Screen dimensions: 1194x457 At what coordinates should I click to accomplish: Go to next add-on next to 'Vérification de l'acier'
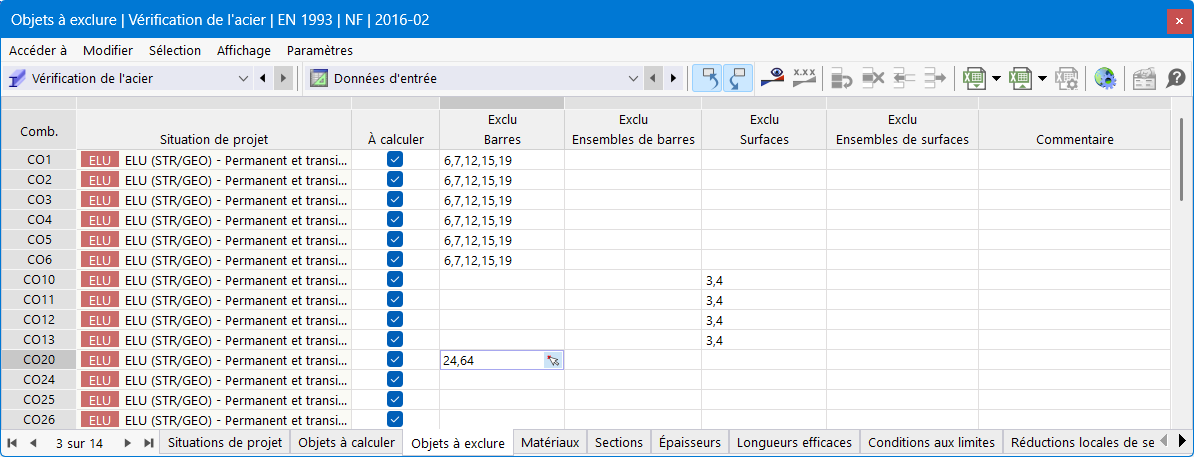[283, 78]
